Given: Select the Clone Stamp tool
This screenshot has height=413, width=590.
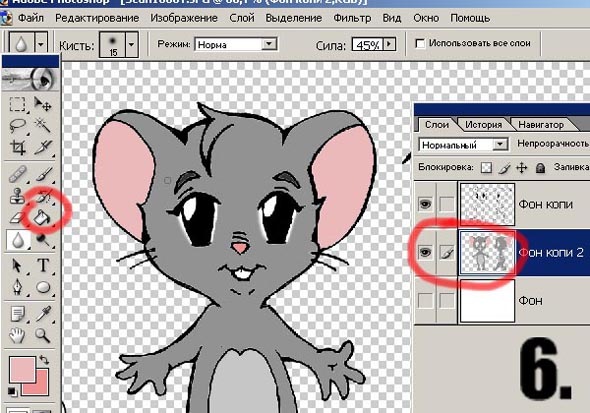Looking at the screenshot, I should pos(17,196).
